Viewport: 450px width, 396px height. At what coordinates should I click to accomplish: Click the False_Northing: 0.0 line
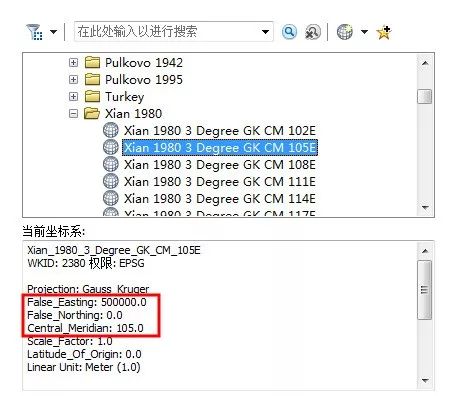(75, 315)
